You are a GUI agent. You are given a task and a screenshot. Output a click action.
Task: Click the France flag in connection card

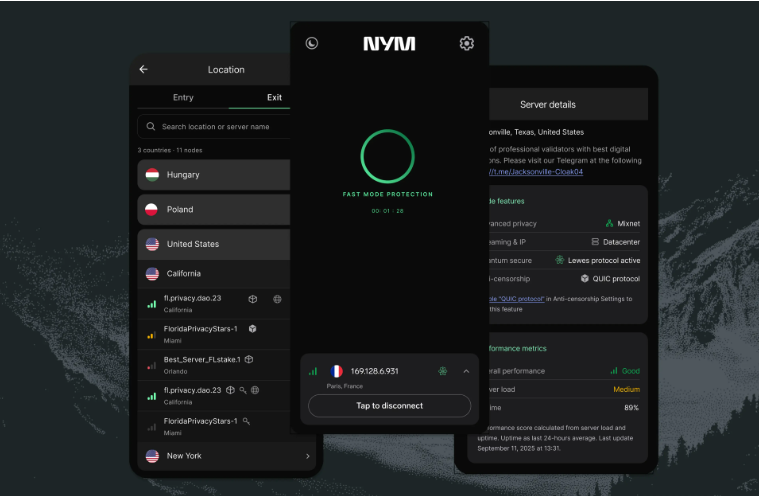(336, 371)
